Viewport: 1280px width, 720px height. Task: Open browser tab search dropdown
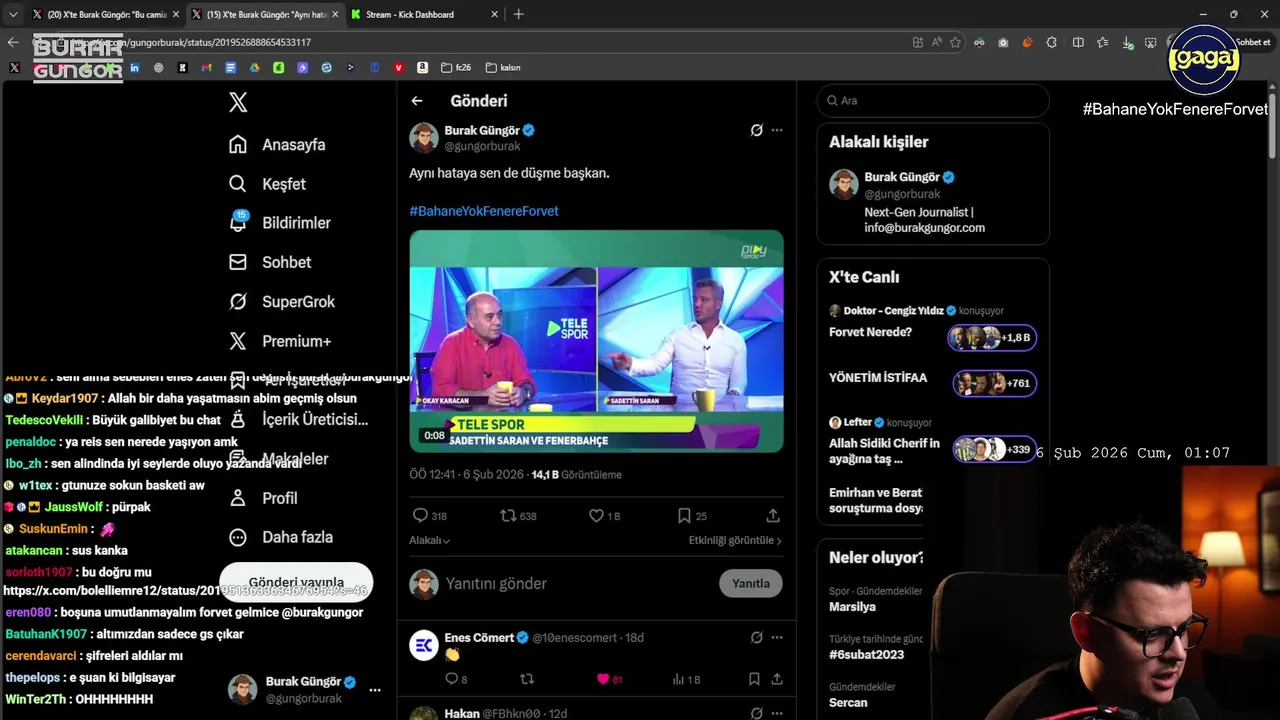pyautogui.click(x=12, y=14)
